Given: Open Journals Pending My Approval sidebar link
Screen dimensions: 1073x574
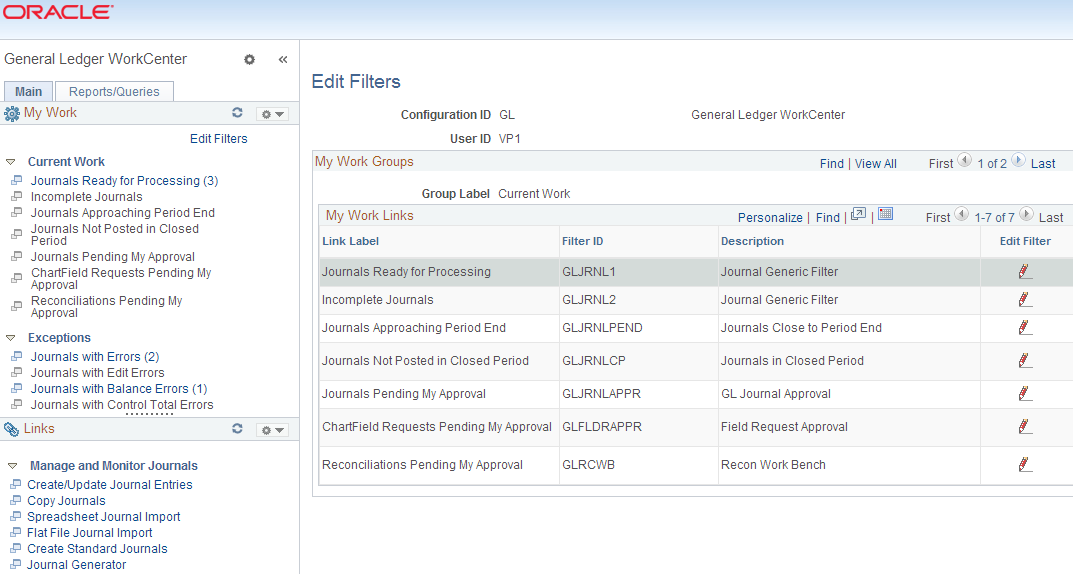Looking at the screenshot, I should pyautogui.click(x=113, y=257).
